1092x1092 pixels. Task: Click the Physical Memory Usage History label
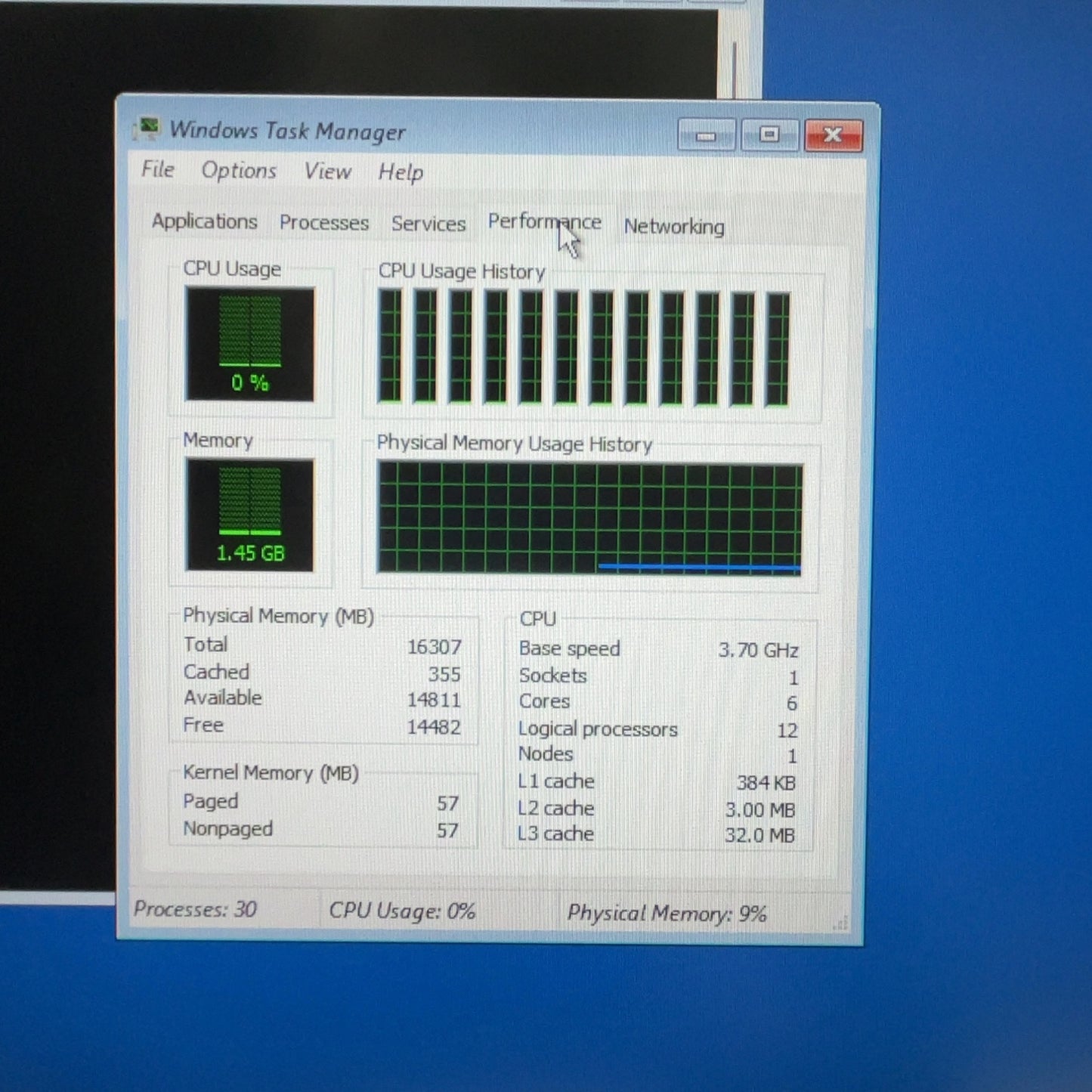click(514, 444)
